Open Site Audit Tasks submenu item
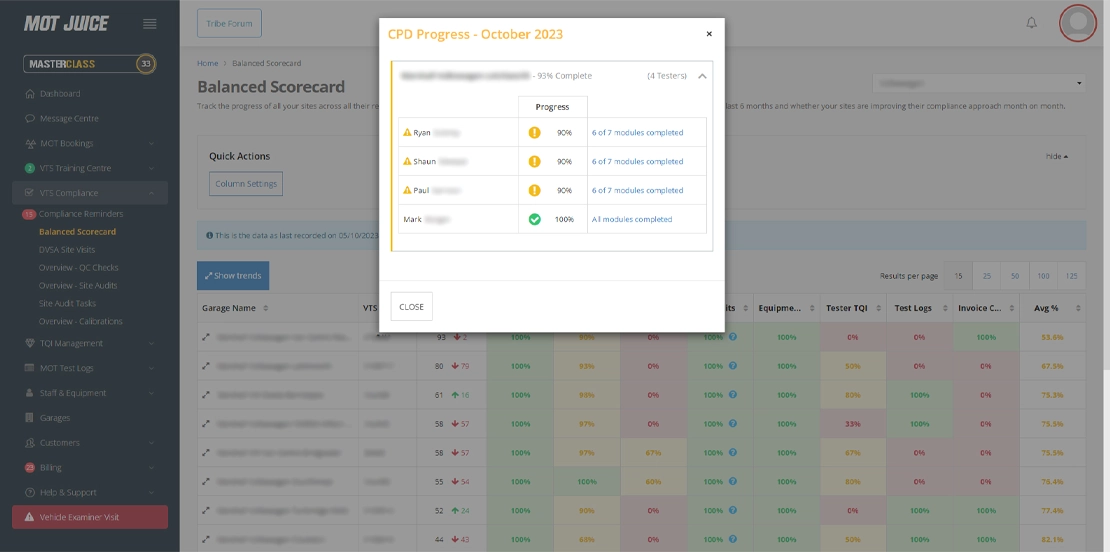 67,303
